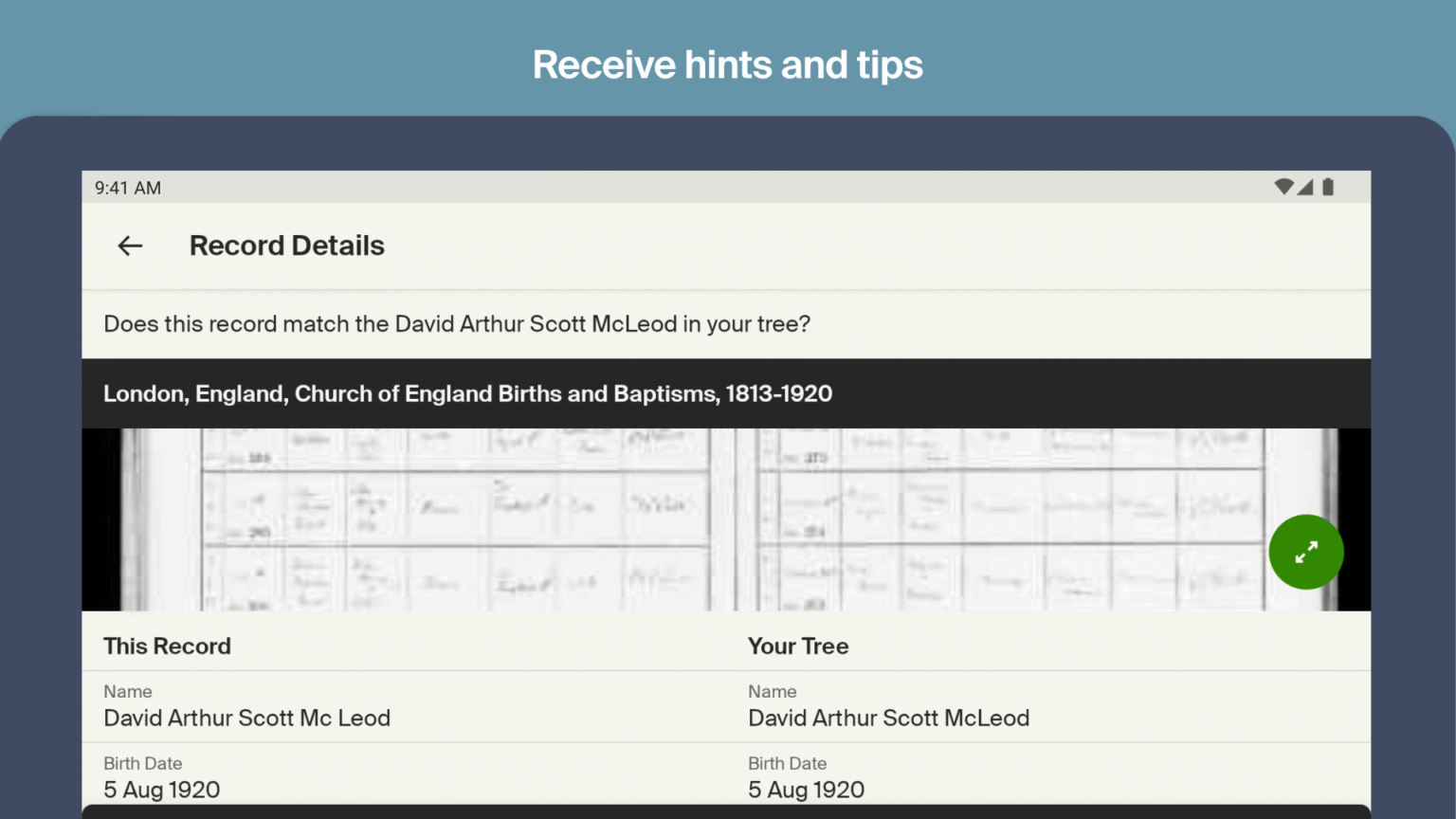Viewport: 1456px width, 819px height.
Task: Click the Wi-Fi status bar icon
Action: [1283, 187]
